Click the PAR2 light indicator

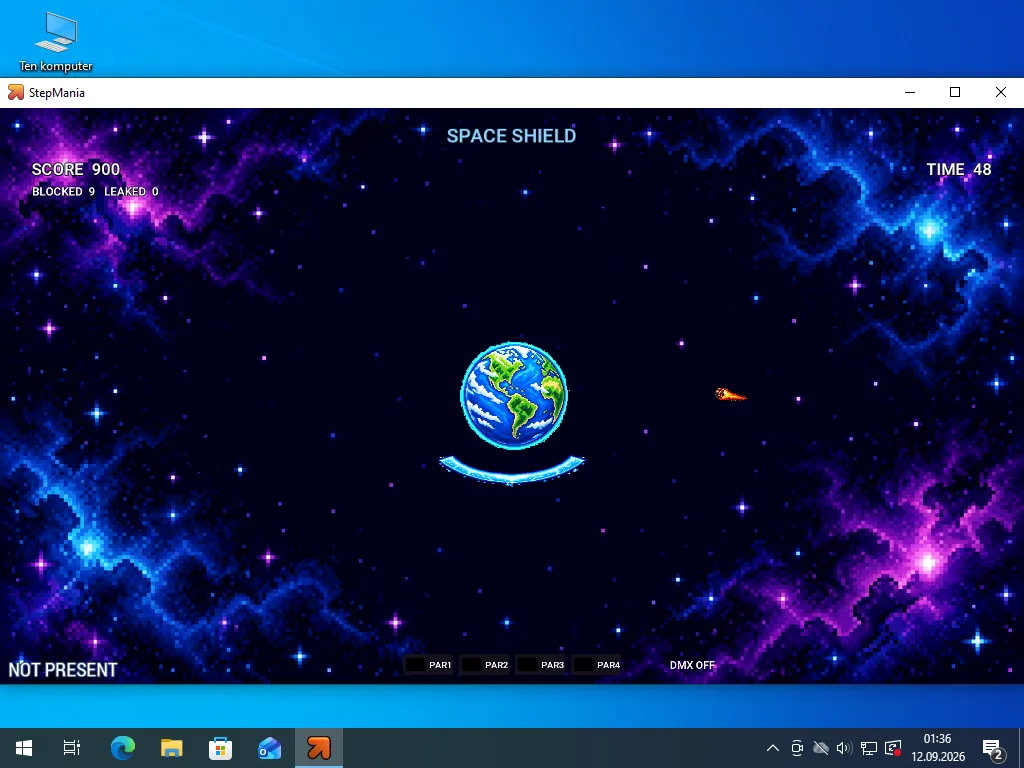click(485, 665)
